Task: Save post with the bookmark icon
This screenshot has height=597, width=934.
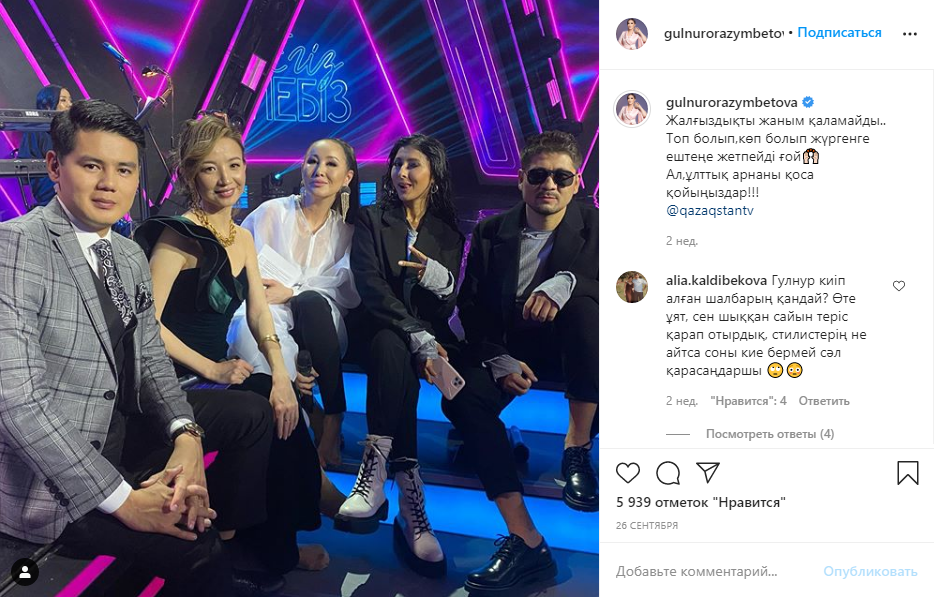Action: pos(908,473)
